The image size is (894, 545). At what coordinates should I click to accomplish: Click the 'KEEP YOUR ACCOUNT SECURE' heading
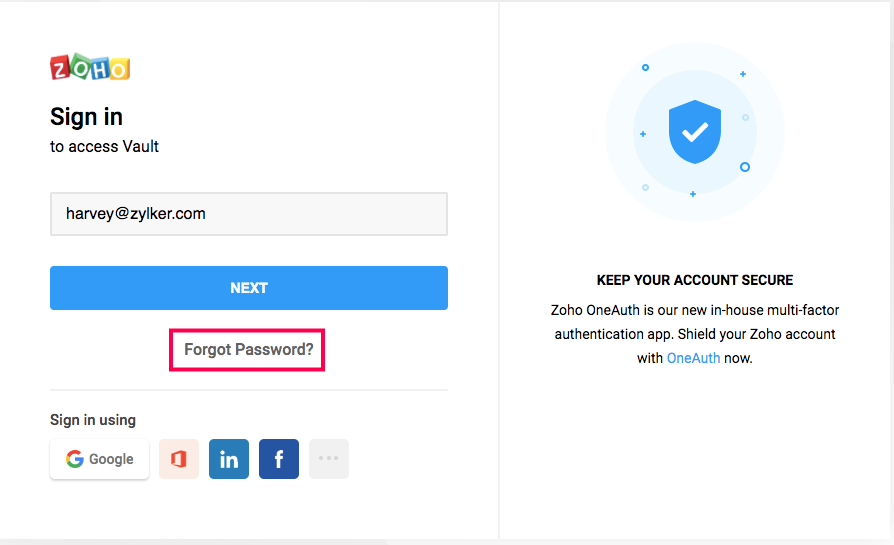pos(695,280)
